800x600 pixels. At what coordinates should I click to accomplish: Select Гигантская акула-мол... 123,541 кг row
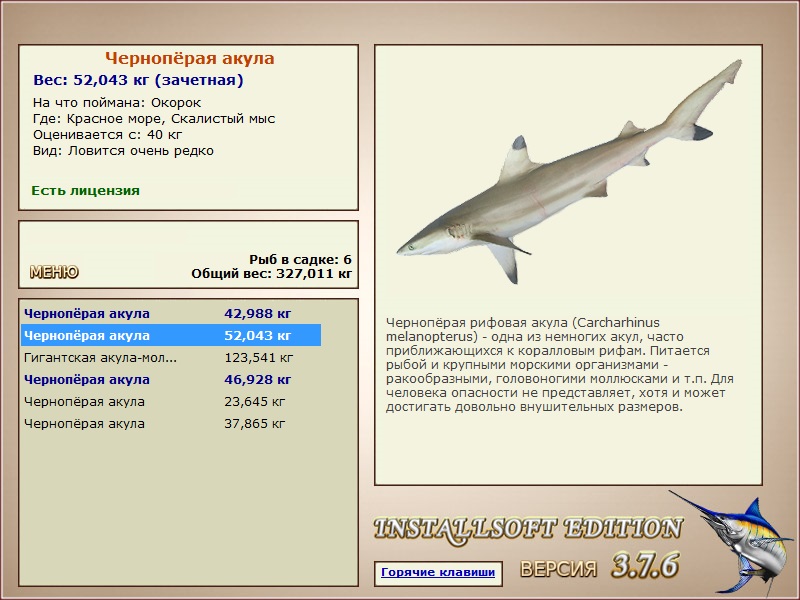pyautogui.click(x=171, y=357)
